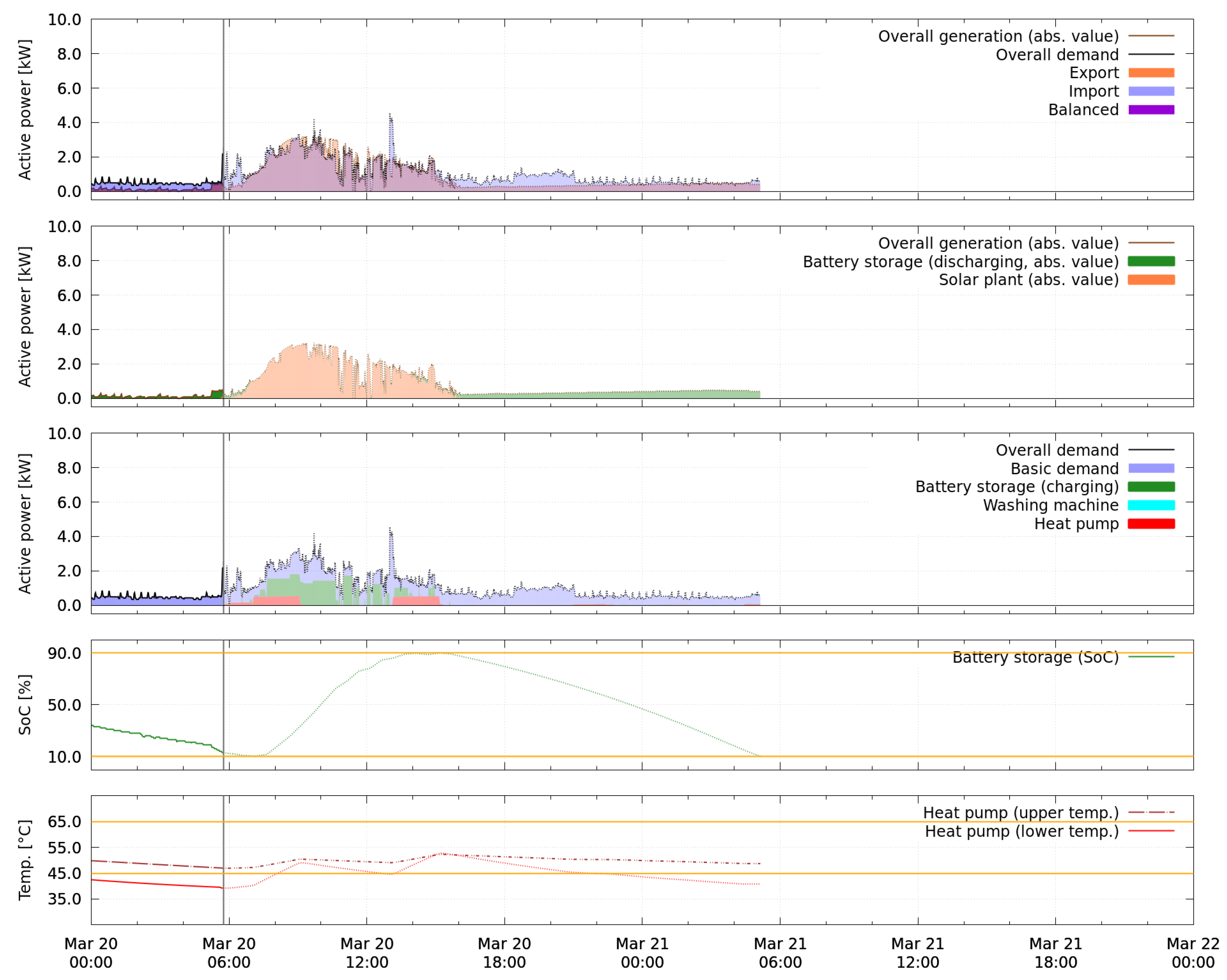Click the Temp. [°C] axis title

25,860
